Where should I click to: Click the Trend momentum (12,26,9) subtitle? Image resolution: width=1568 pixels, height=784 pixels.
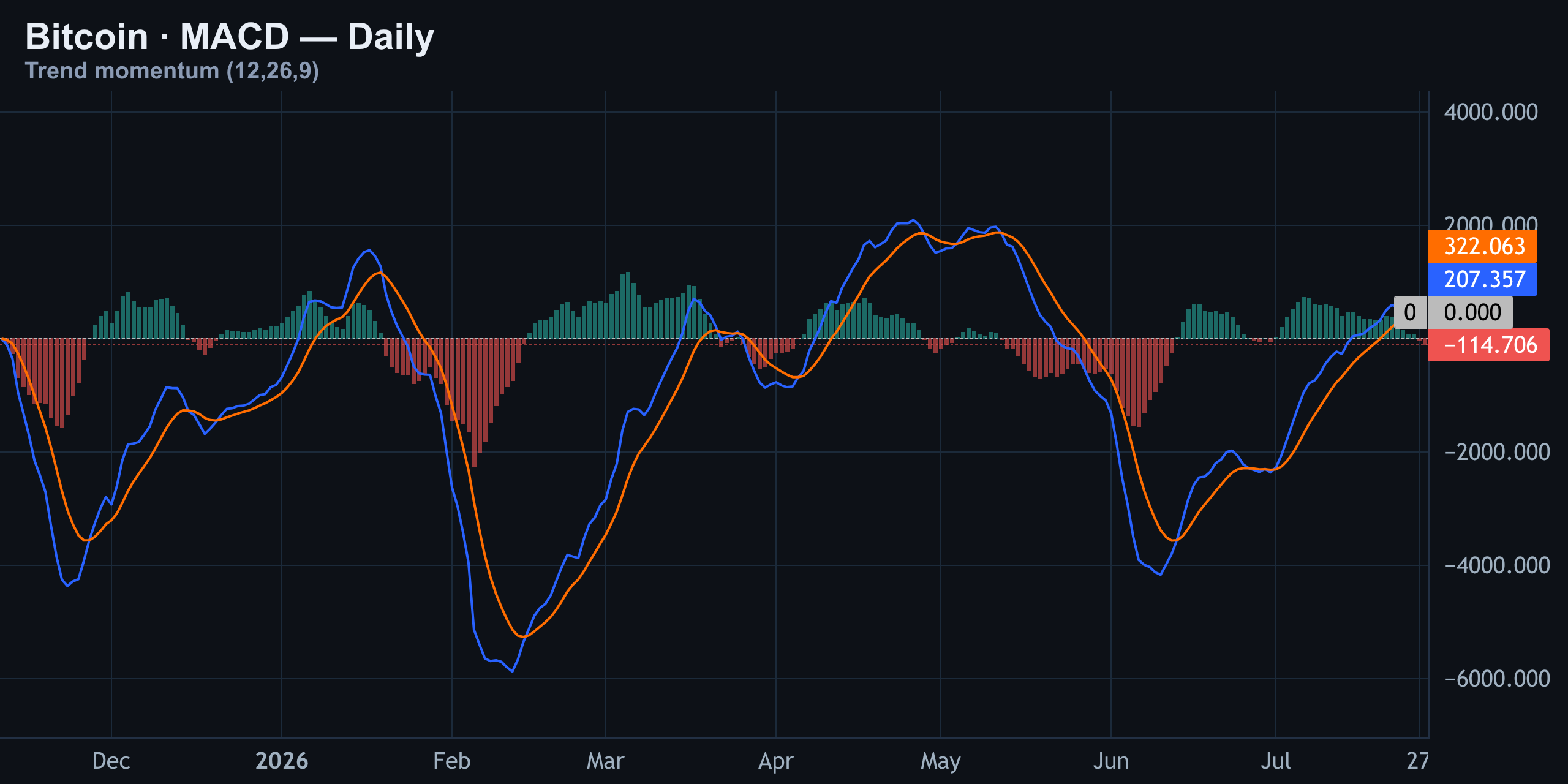click(x=172, y=71)
